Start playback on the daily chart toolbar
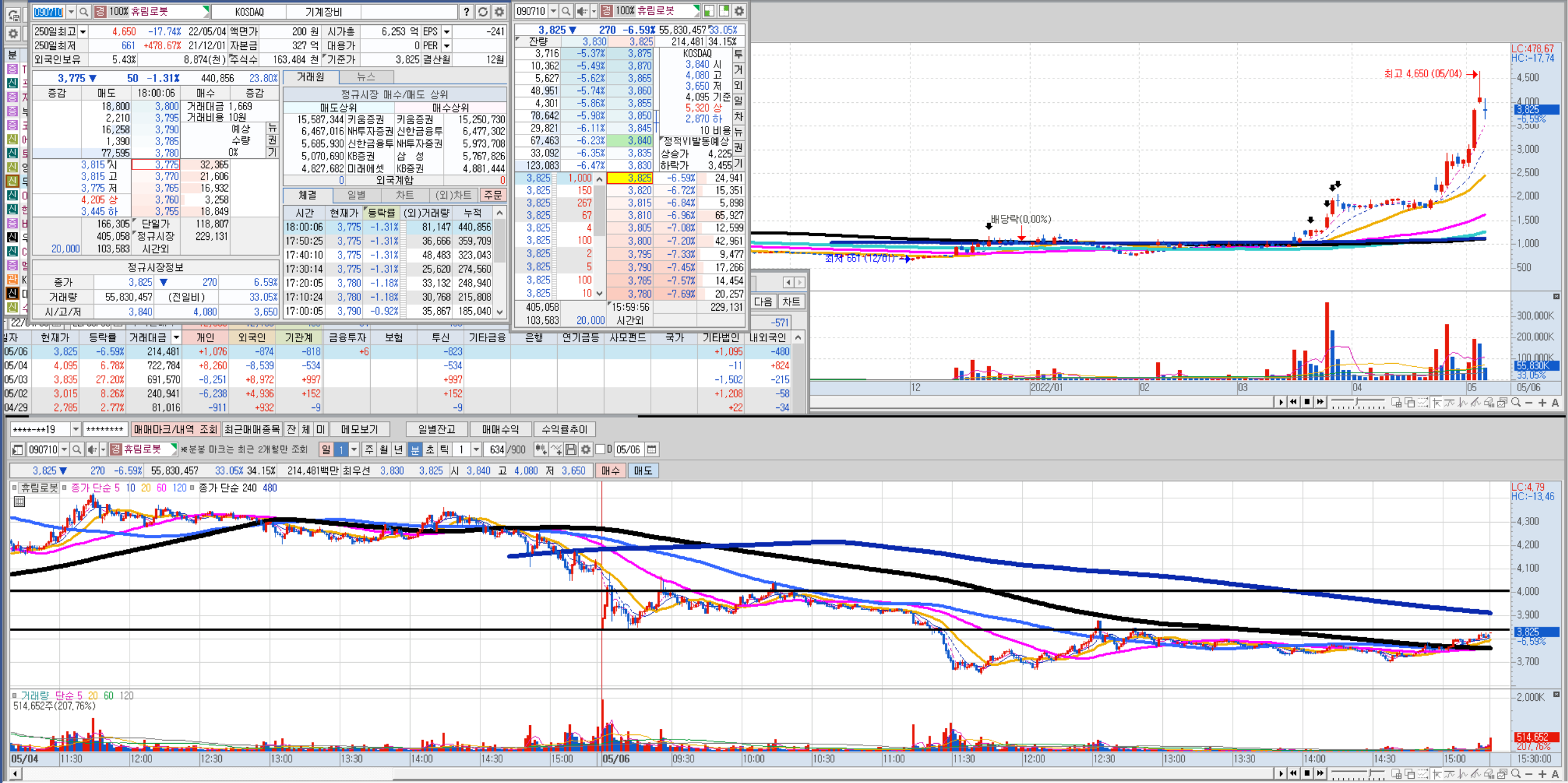This screenshot has height=783, width=1568. (x=1280, y=402)
